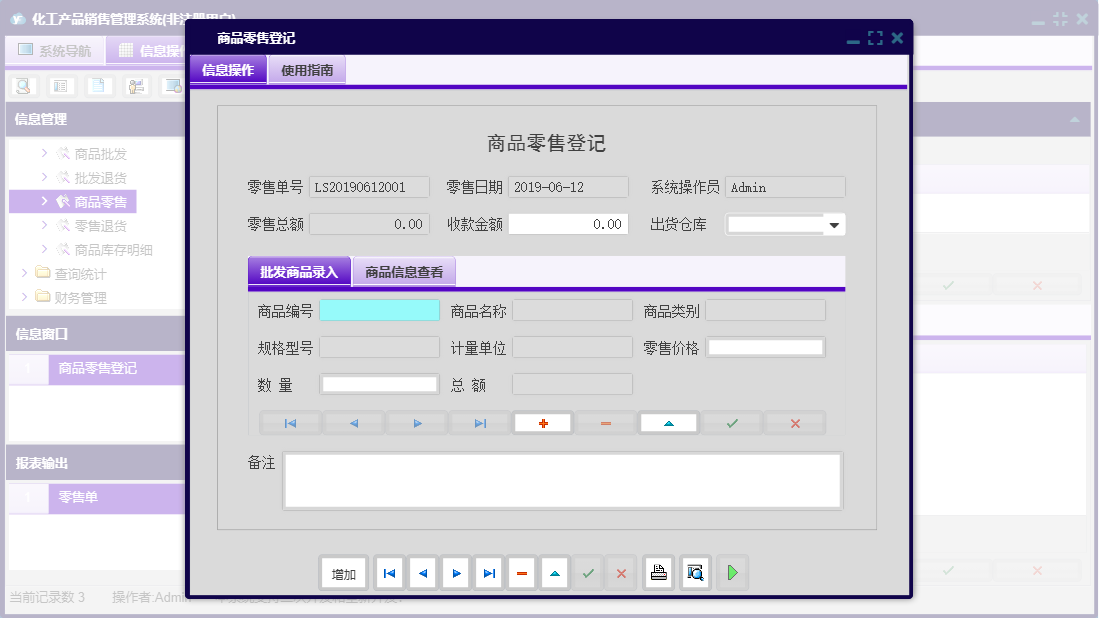The image size is (1099, 618).
Task: Click inside the 商品编号 input field
Action: [x=380, y=310]
